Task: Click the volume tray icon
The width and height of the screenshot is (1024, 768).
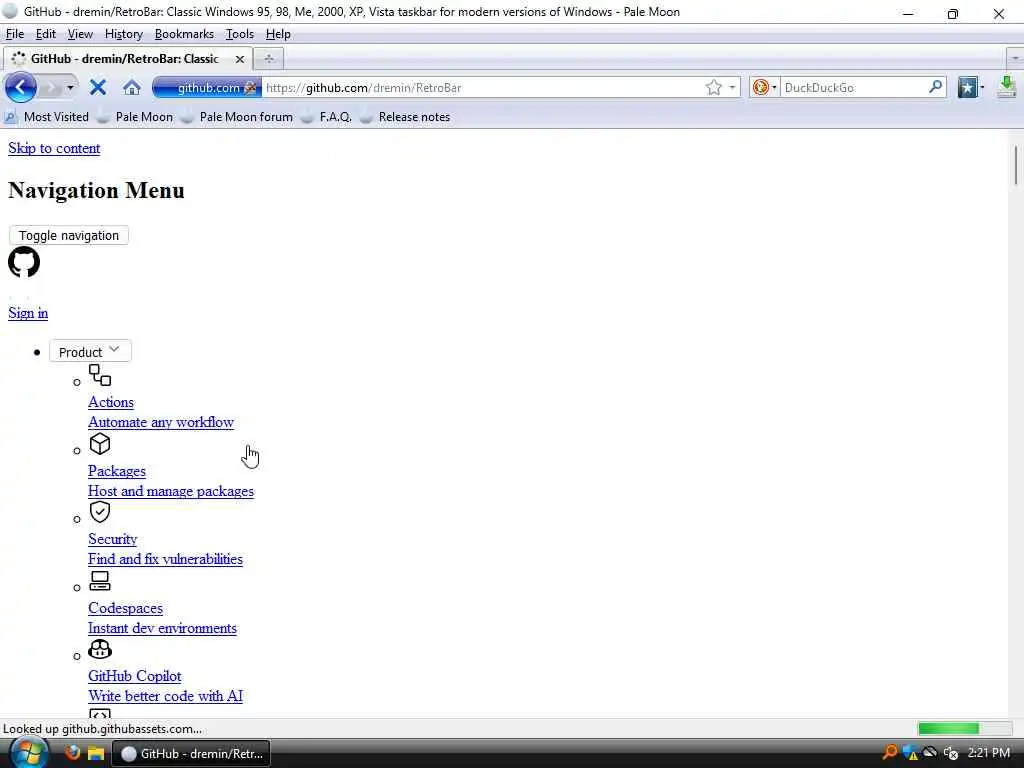Action: point(950,753)
